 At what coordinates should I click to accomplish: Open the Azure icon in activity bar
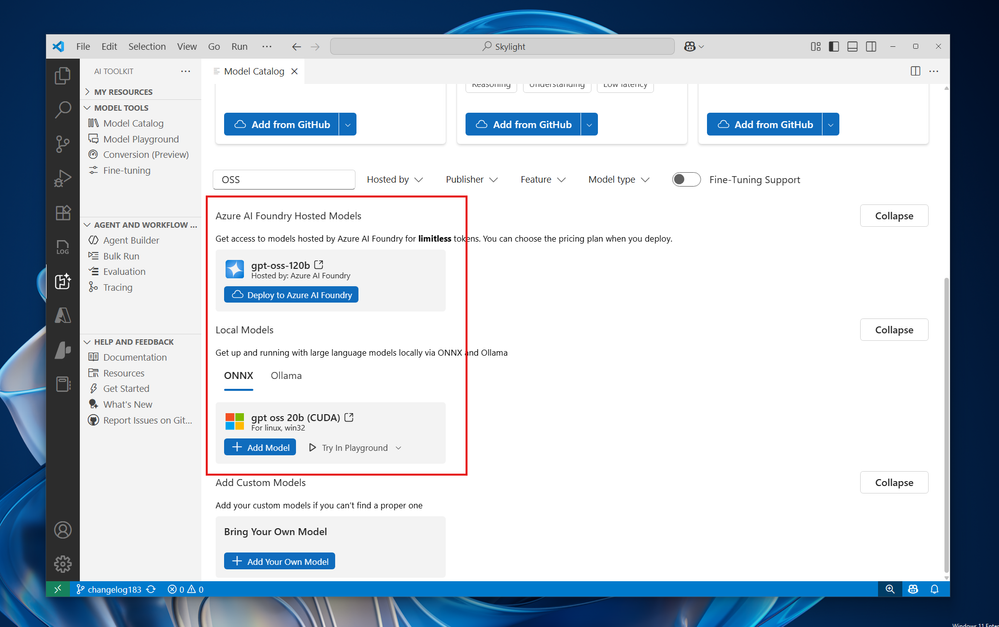tap(62, 315)
